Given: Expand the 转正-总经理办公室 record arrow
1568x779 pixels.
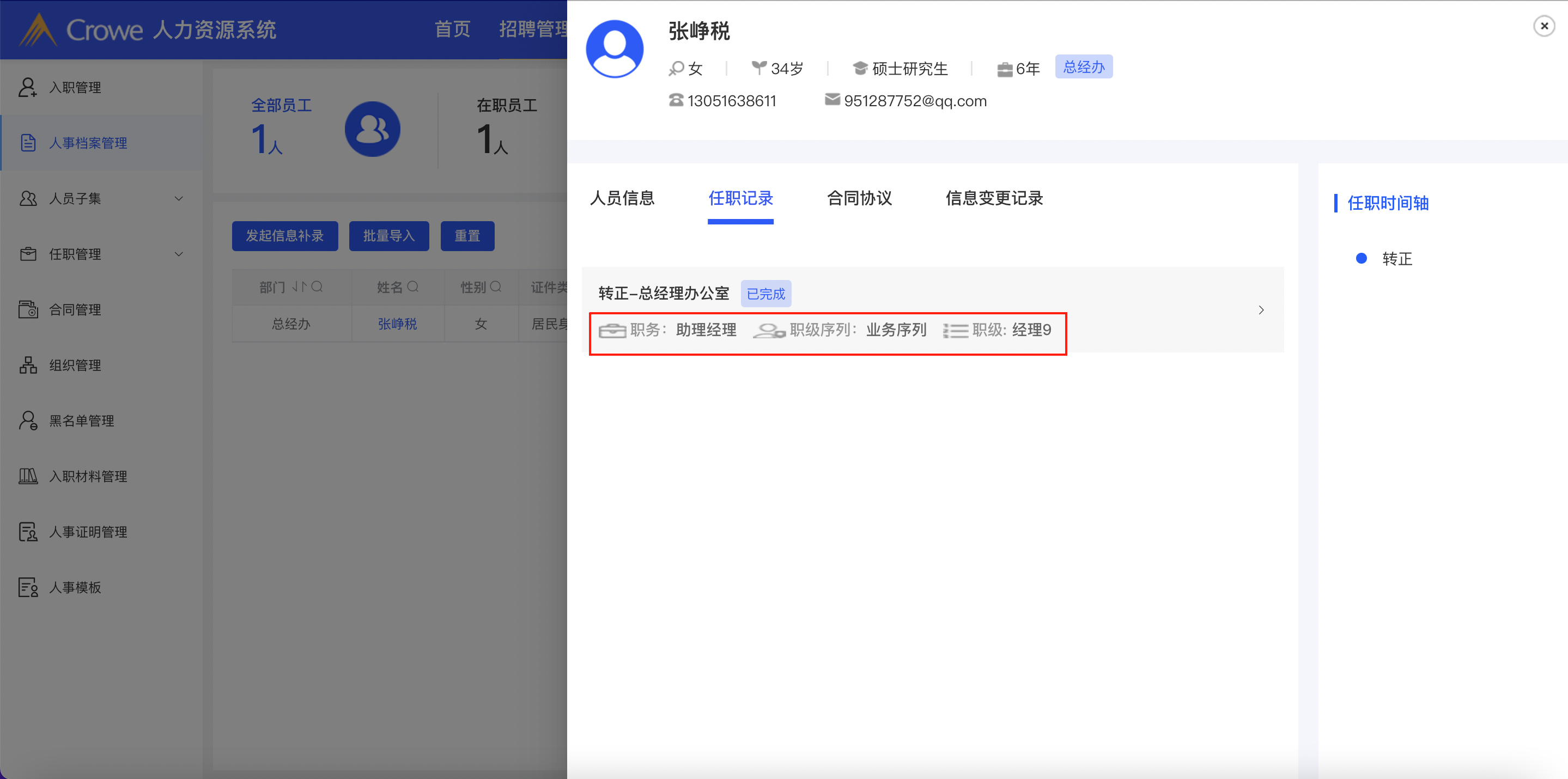Looking at the screenshot, I should [x=1261, y=310].
